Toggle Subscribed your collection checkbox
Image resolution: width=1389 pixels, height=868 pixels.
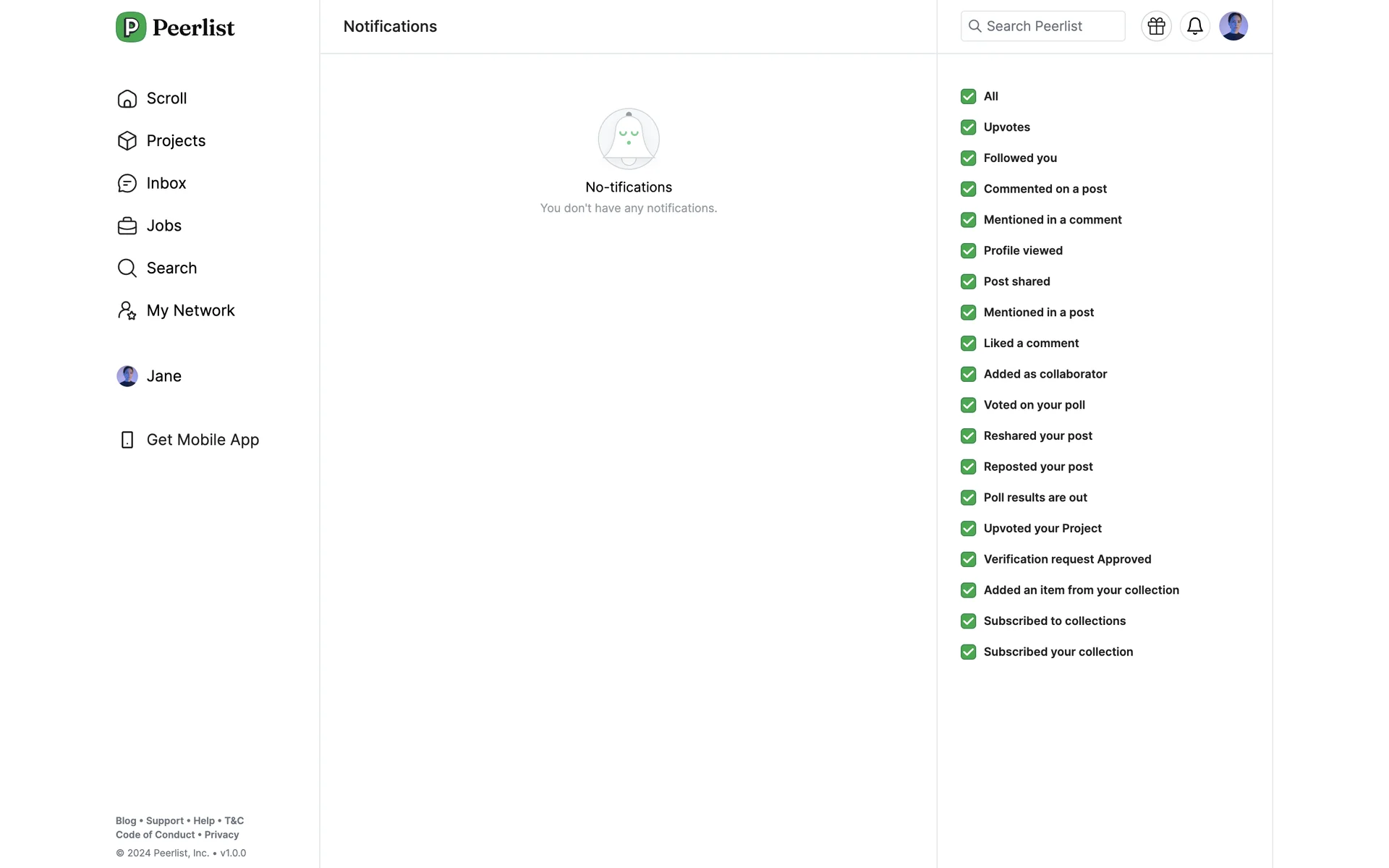pyautogui.click(x=968, y=652)
